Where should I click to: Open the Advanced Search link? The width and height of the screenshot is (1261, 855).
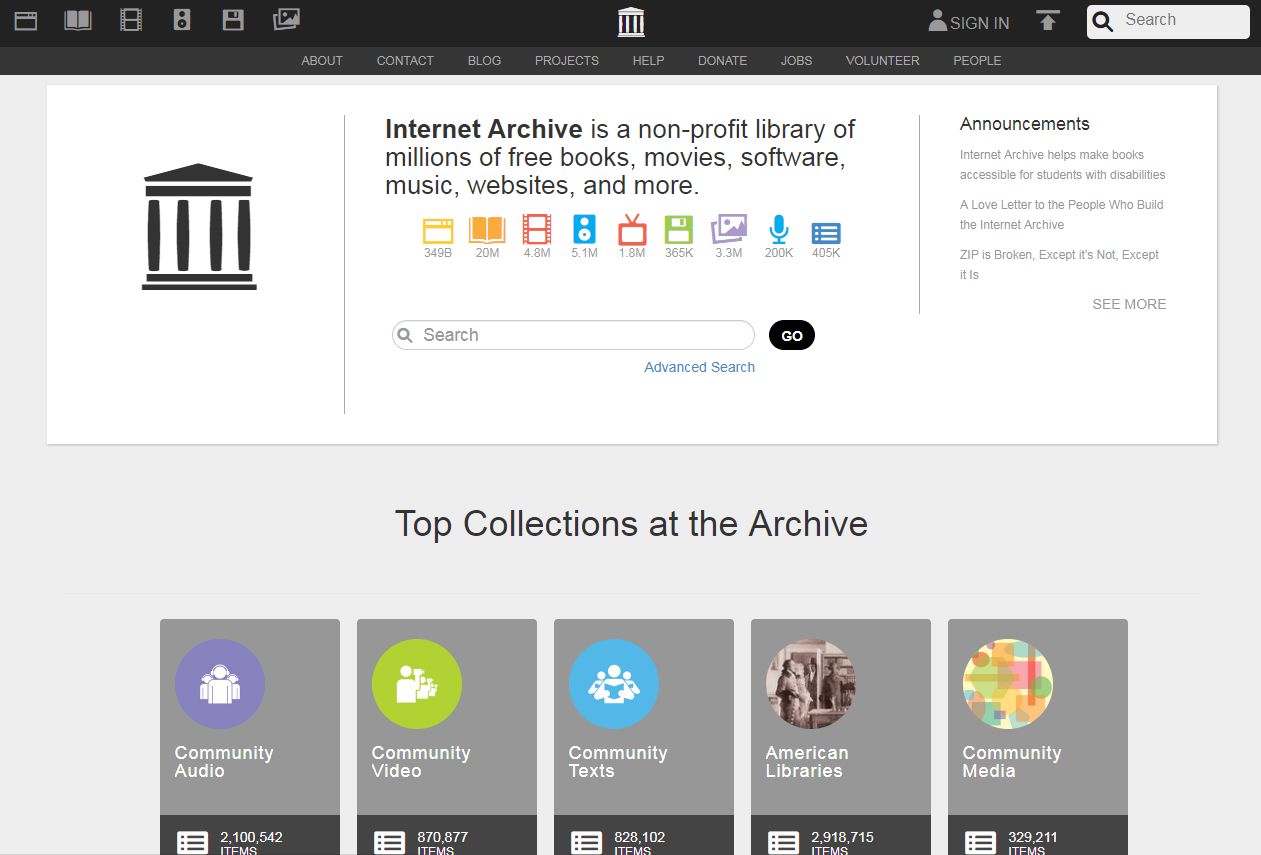699,367
